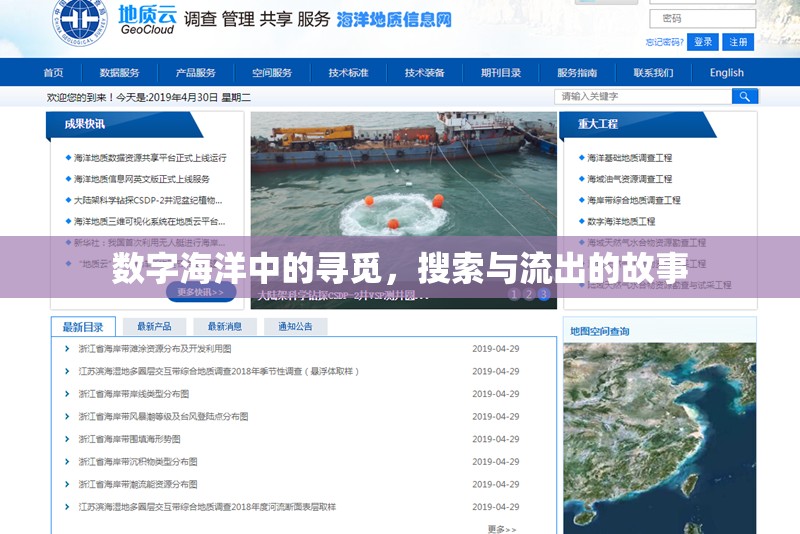Click the 海洋地质信息网 site title
This screenshot has width=800, height=534.
(394, 20)
